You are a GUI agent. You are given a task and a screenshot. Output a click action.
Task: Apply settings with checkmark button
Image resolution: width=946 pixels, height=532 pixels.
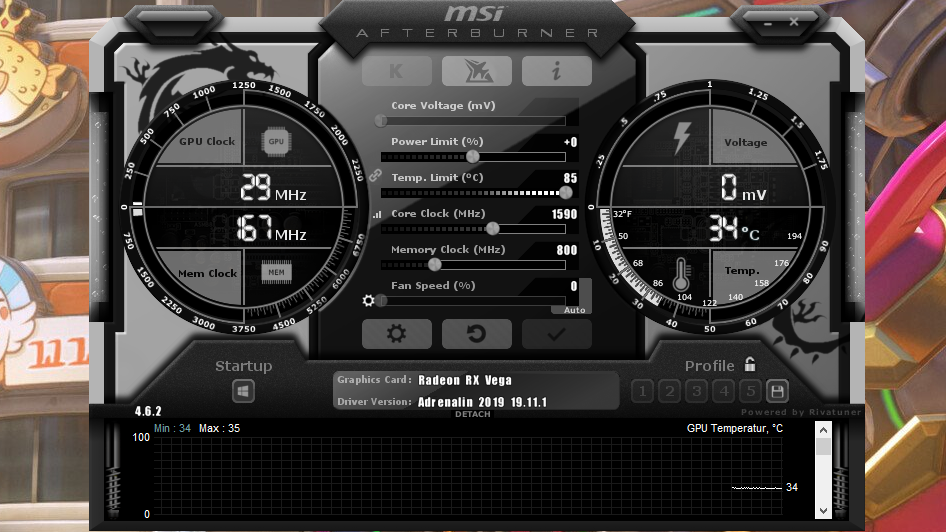click(556, 334)
